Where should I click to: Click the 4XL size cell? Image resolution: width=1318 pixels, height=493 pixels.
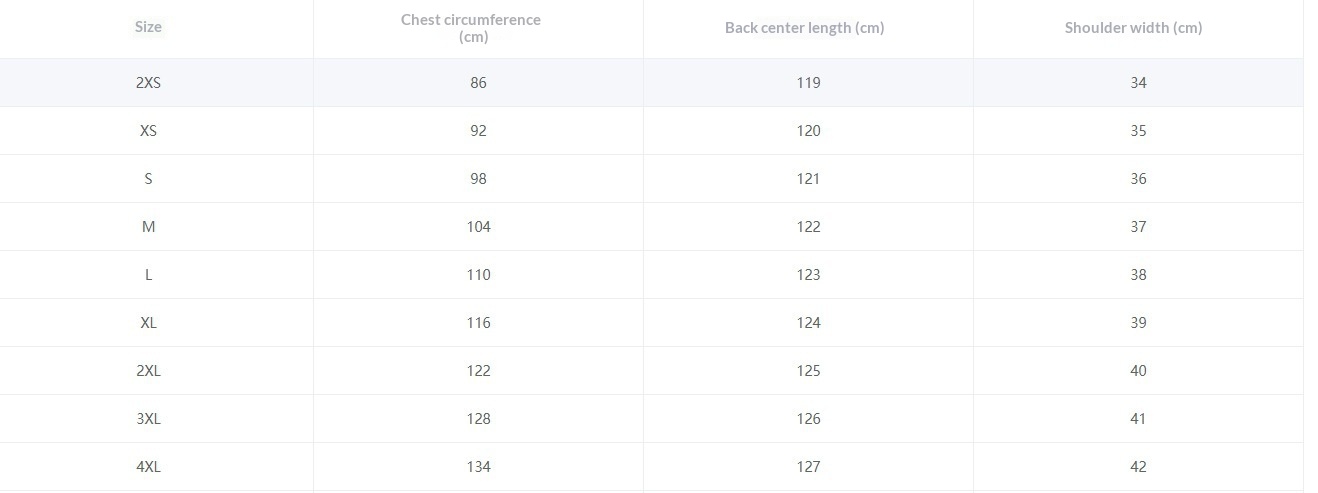[x=148, y=467]
